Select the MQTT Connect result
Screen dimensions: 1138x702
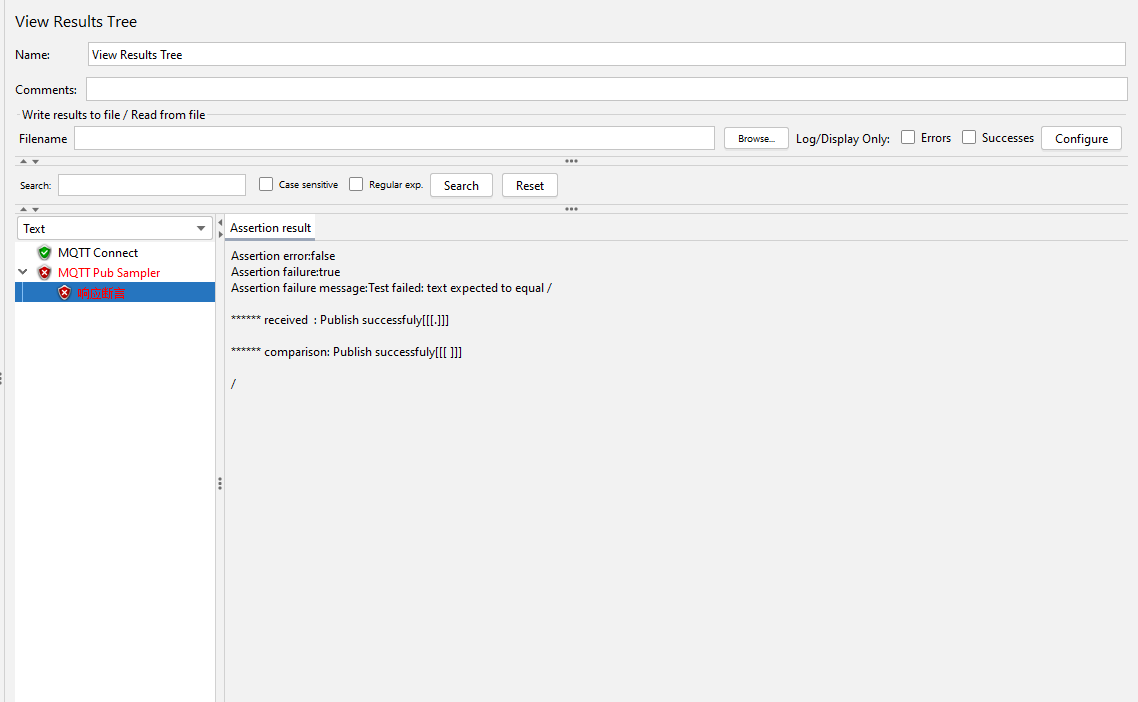(x=98, y=253)
